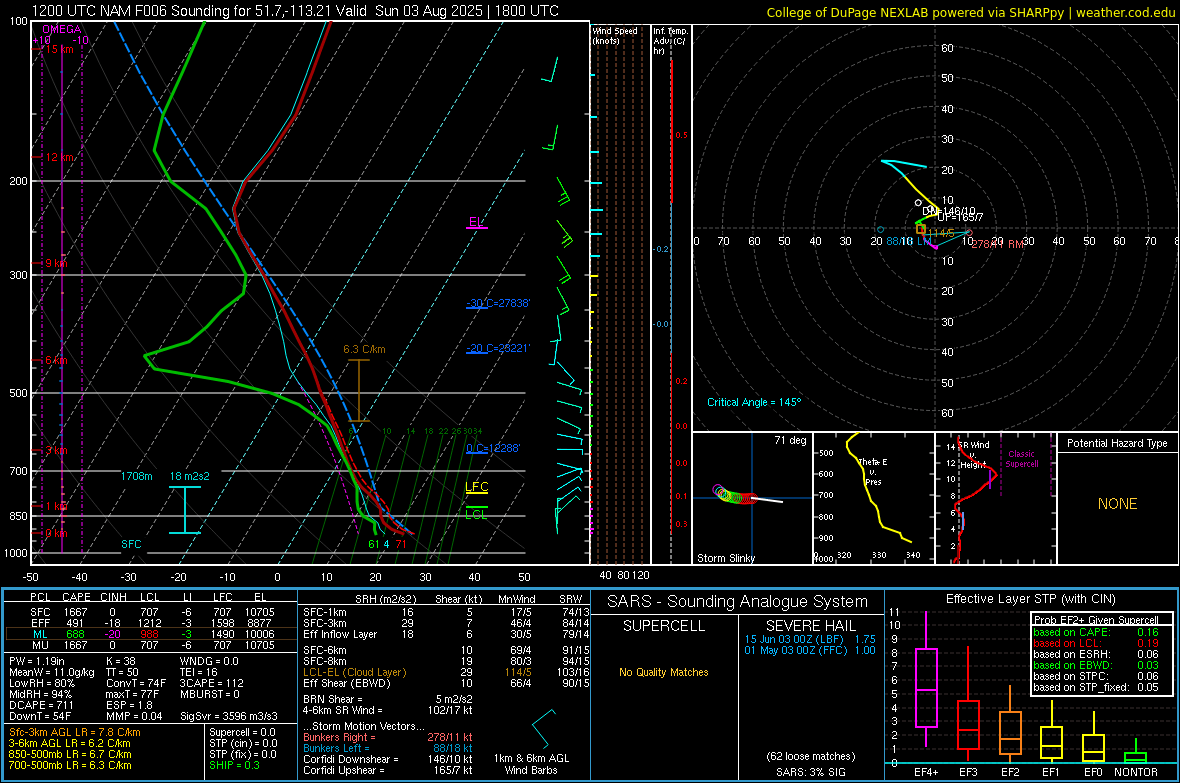
Task: Click the 71 deg slinky tilt value
Action: (790, 440)
